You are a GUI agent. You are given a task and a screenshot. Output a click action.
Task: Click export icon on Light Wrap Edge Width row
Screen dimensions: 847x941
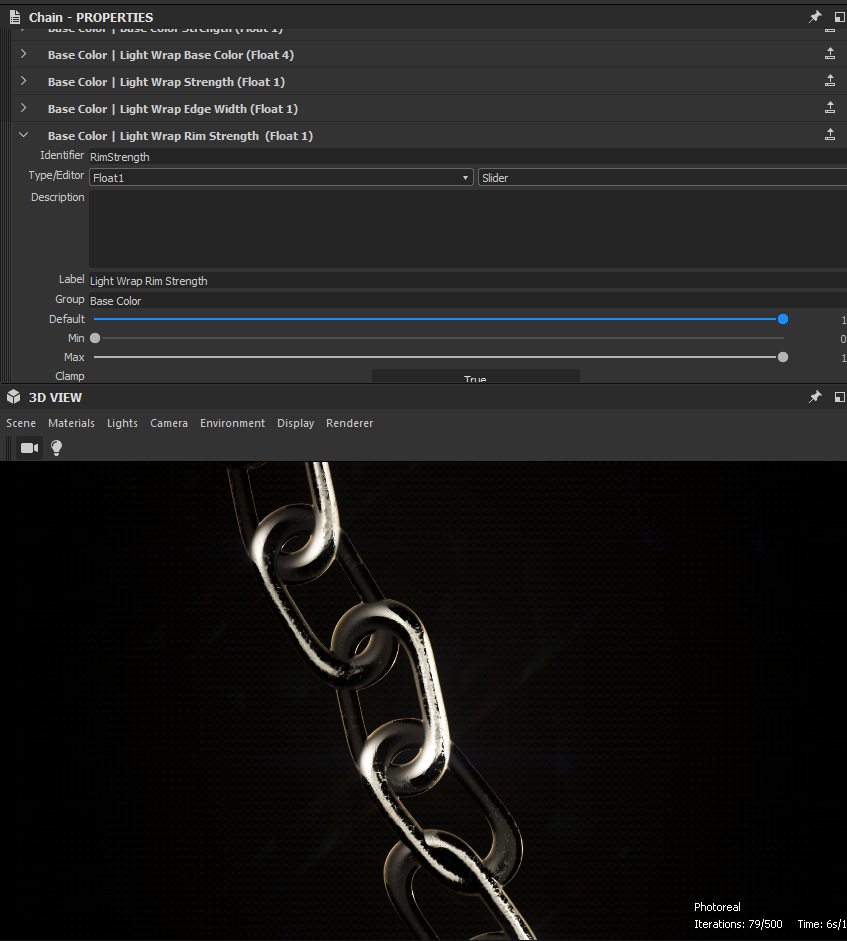830,108
